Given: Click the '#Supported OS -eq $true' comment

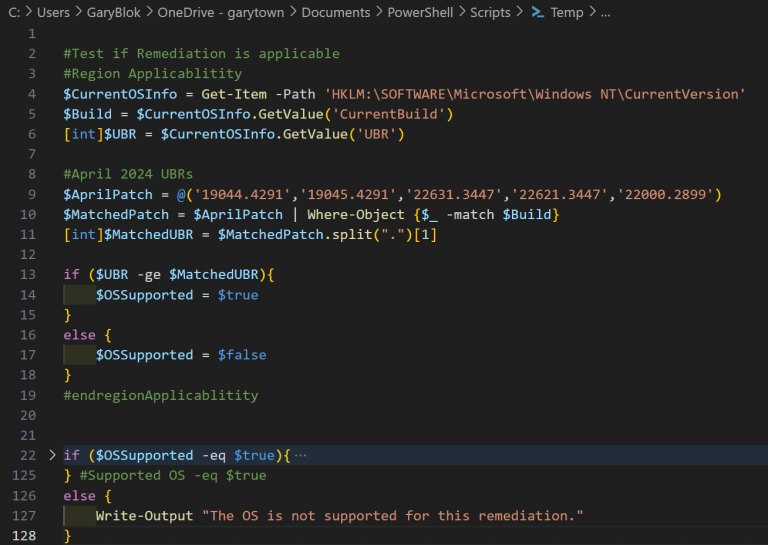Looking at the screenshot, I should [x=173, y=475].
